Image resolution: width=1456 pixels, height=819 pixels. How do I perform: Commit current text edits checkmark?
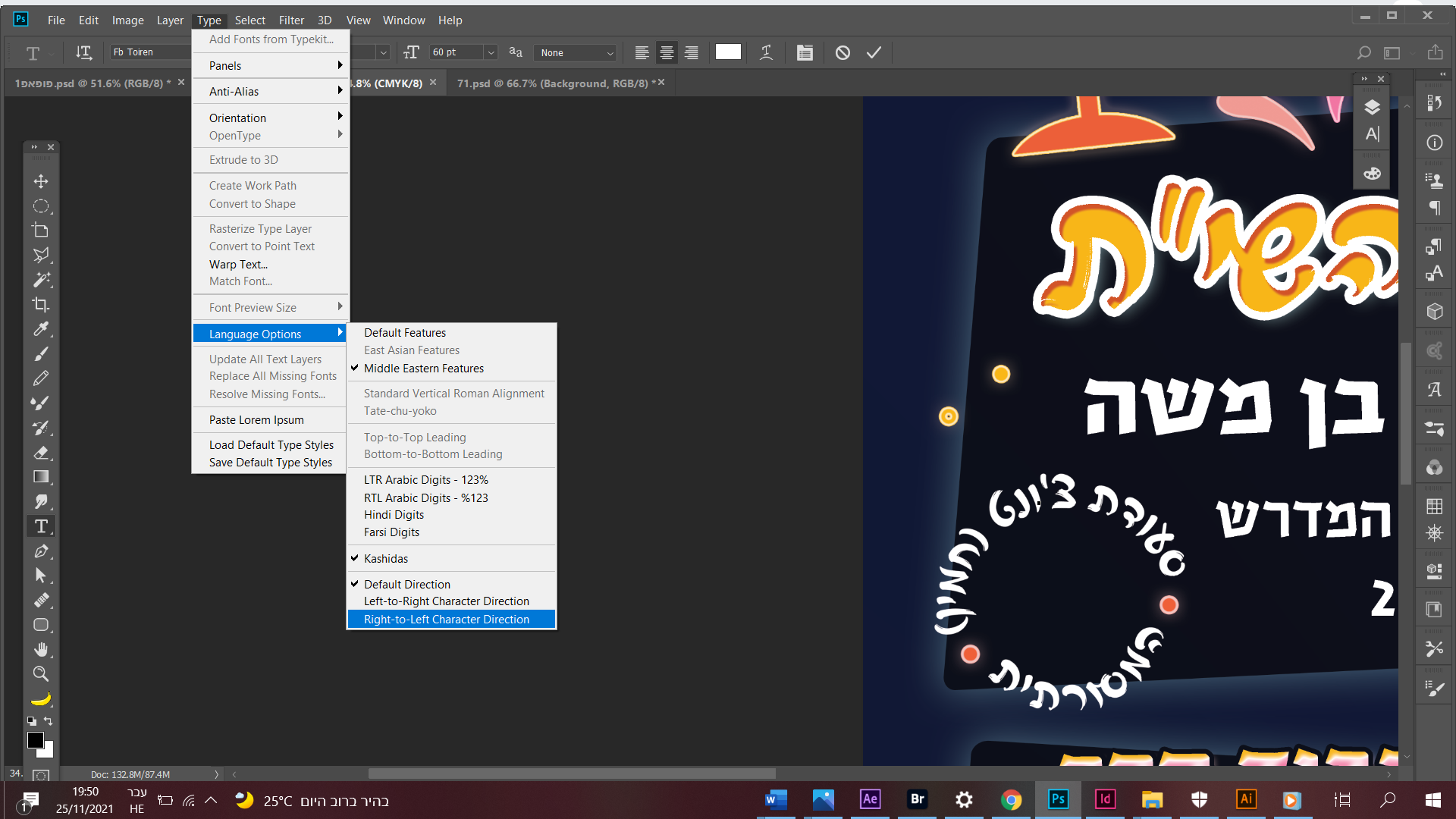click(874, 52)
